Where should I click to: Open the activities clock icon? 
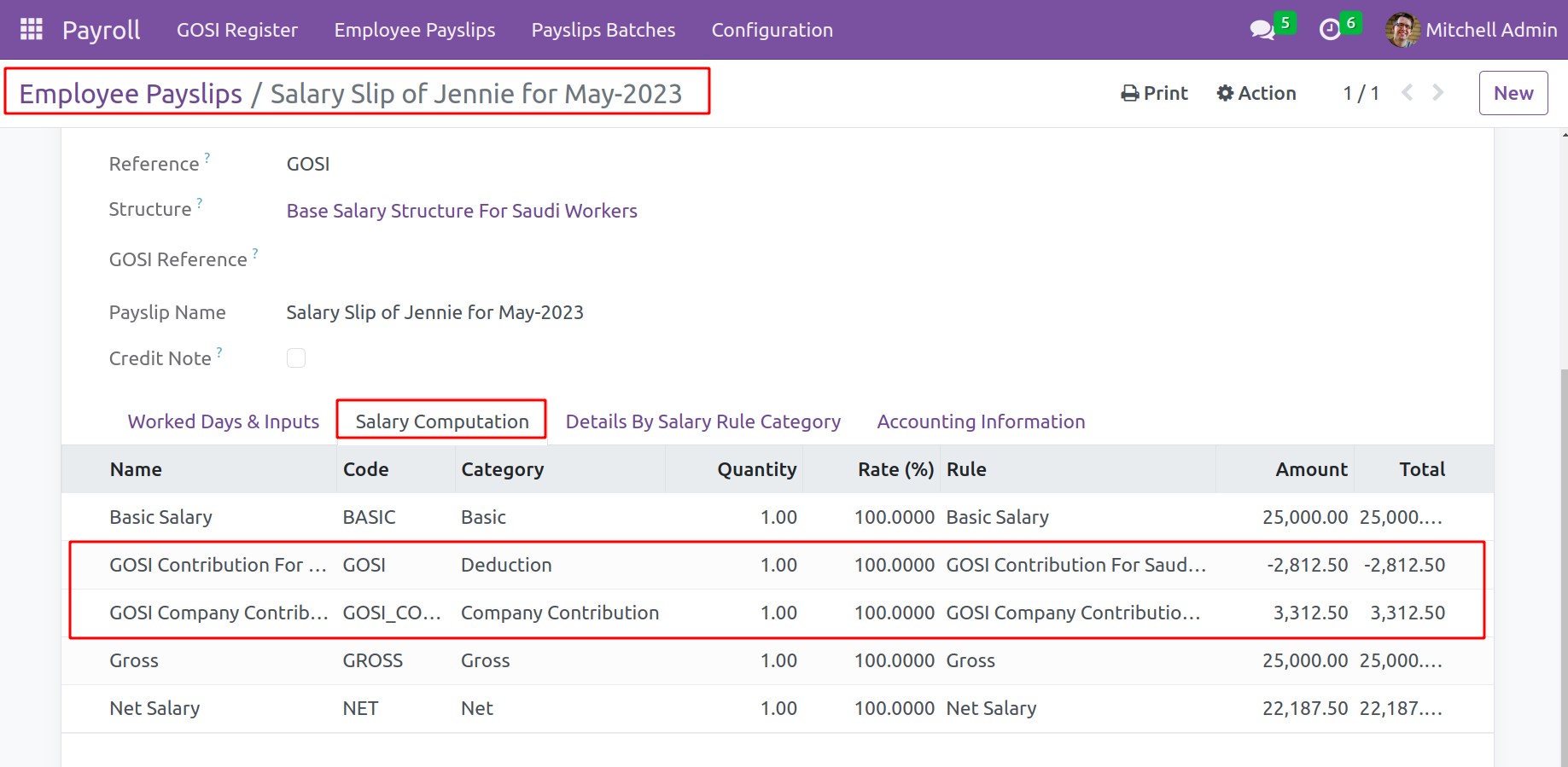pos(1329,30)
